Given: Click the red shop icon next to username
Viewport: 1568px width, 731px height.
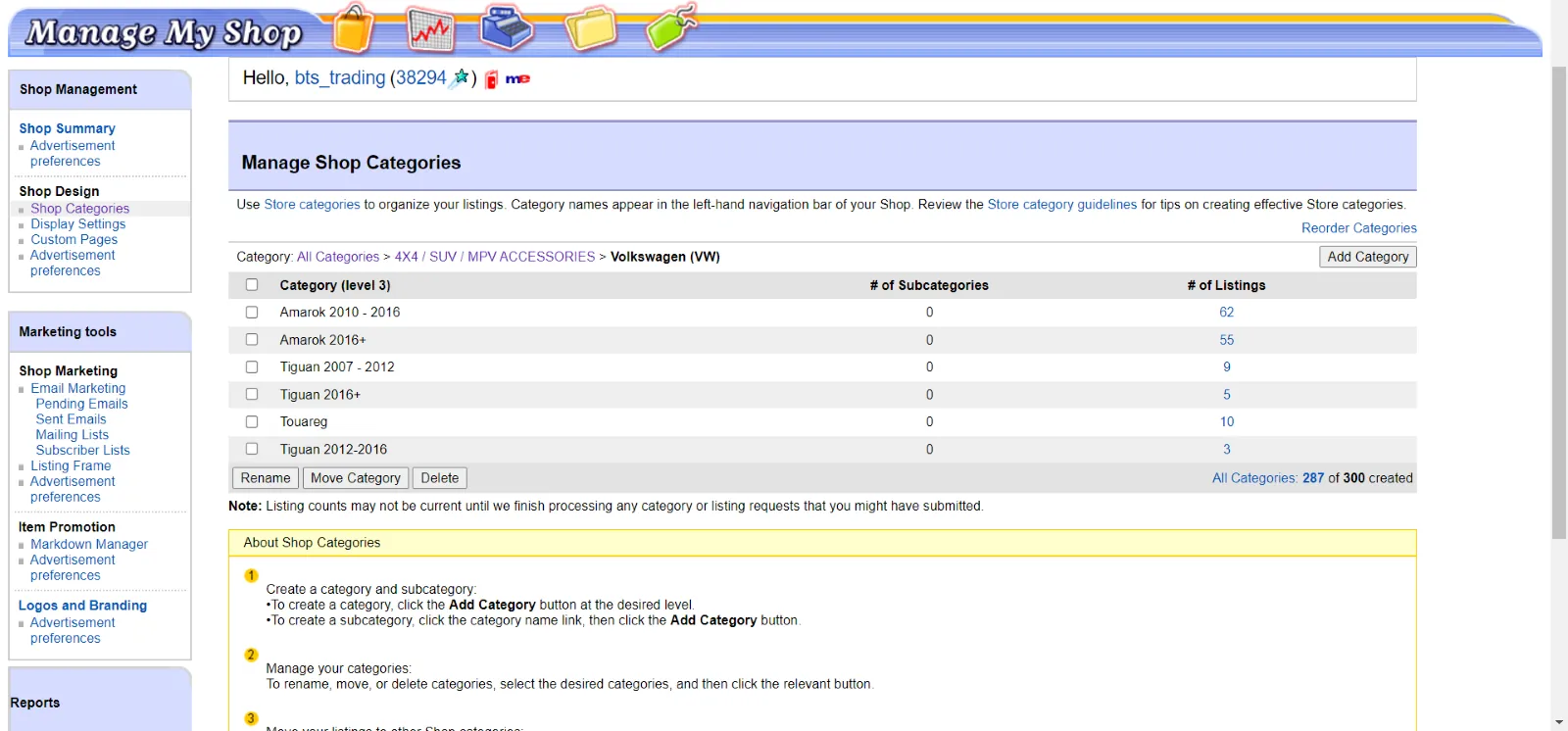Looking at the screenshot, I should 492,79.
